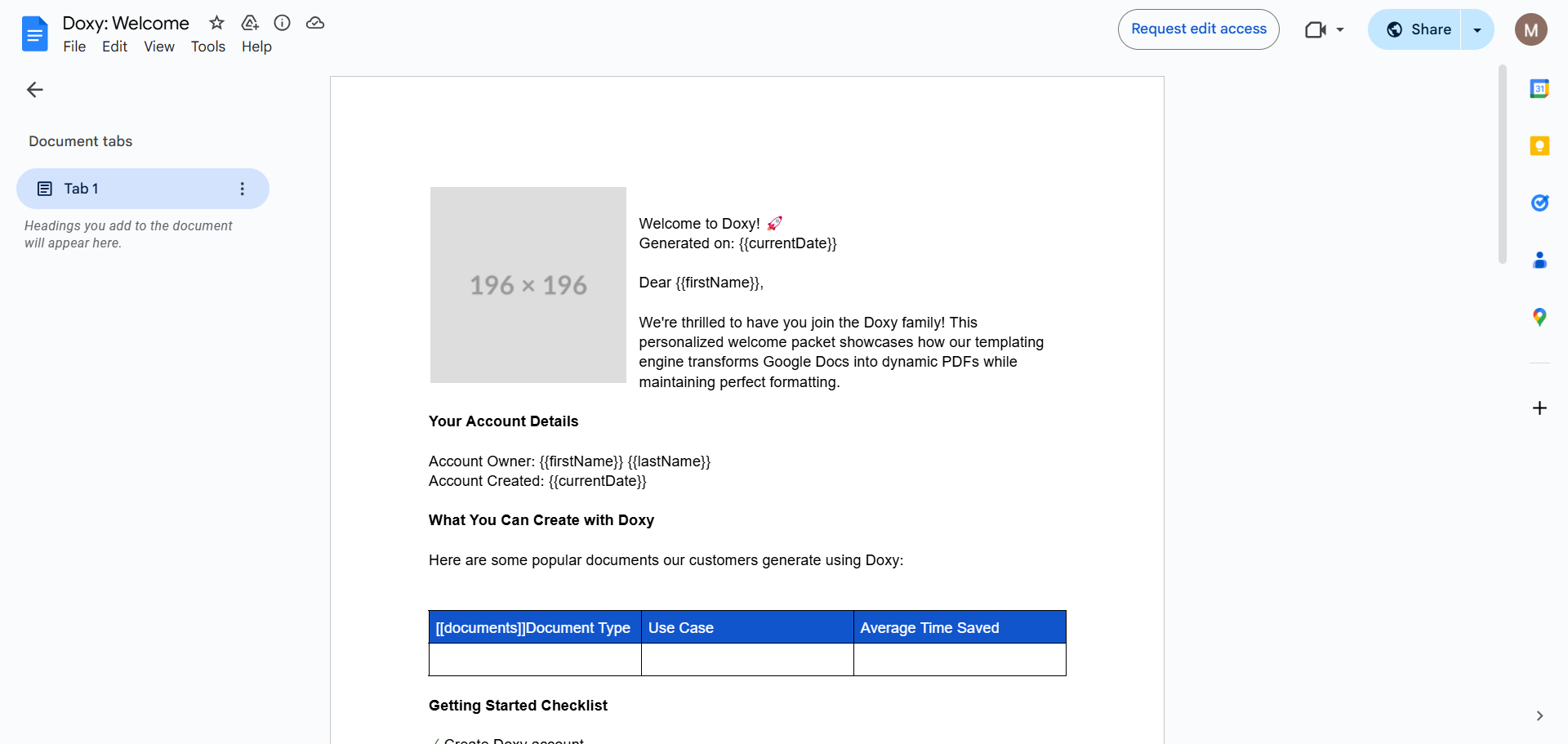Expand the Share dropdown arrow
The height and width of the screenshot is (744, 1568).
point(1477,29)
